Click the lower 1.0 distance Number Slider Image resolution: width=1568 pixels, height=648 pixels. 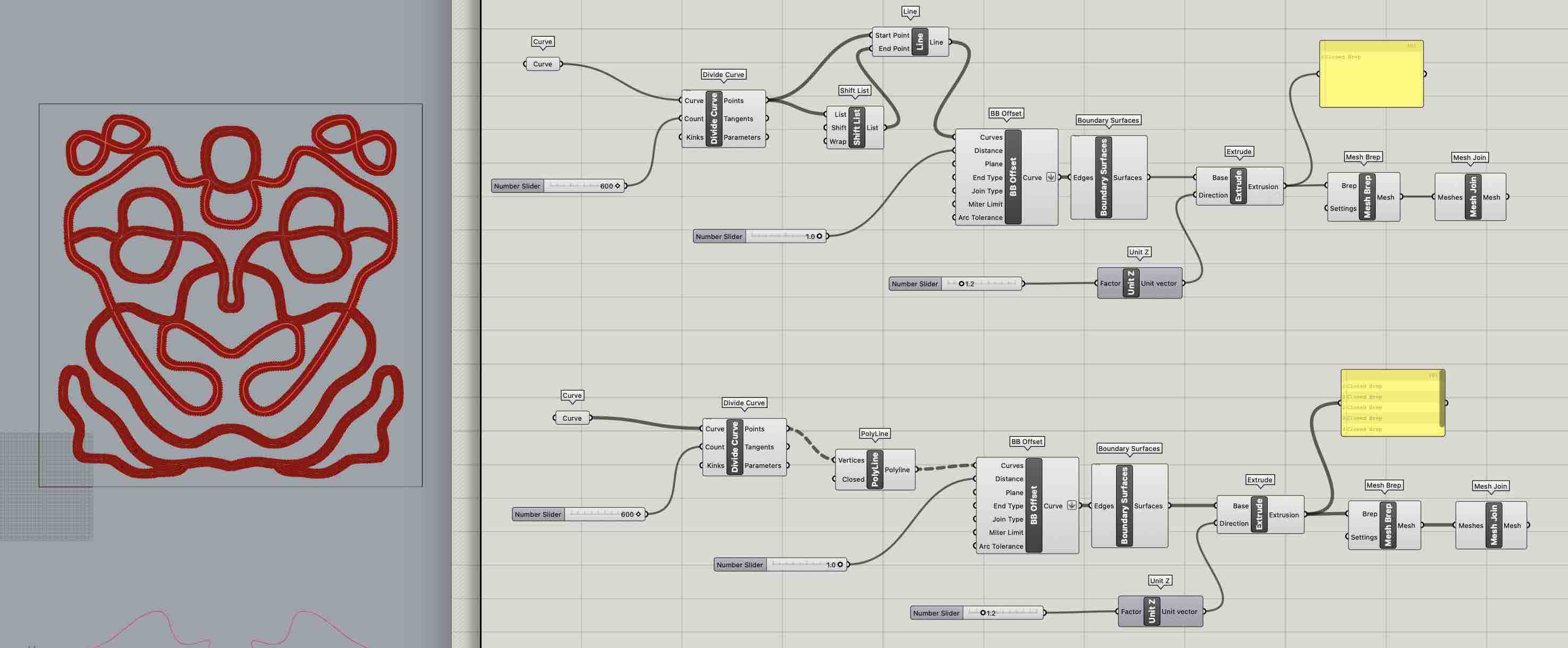pyautogui.click(x=781, y=565)
